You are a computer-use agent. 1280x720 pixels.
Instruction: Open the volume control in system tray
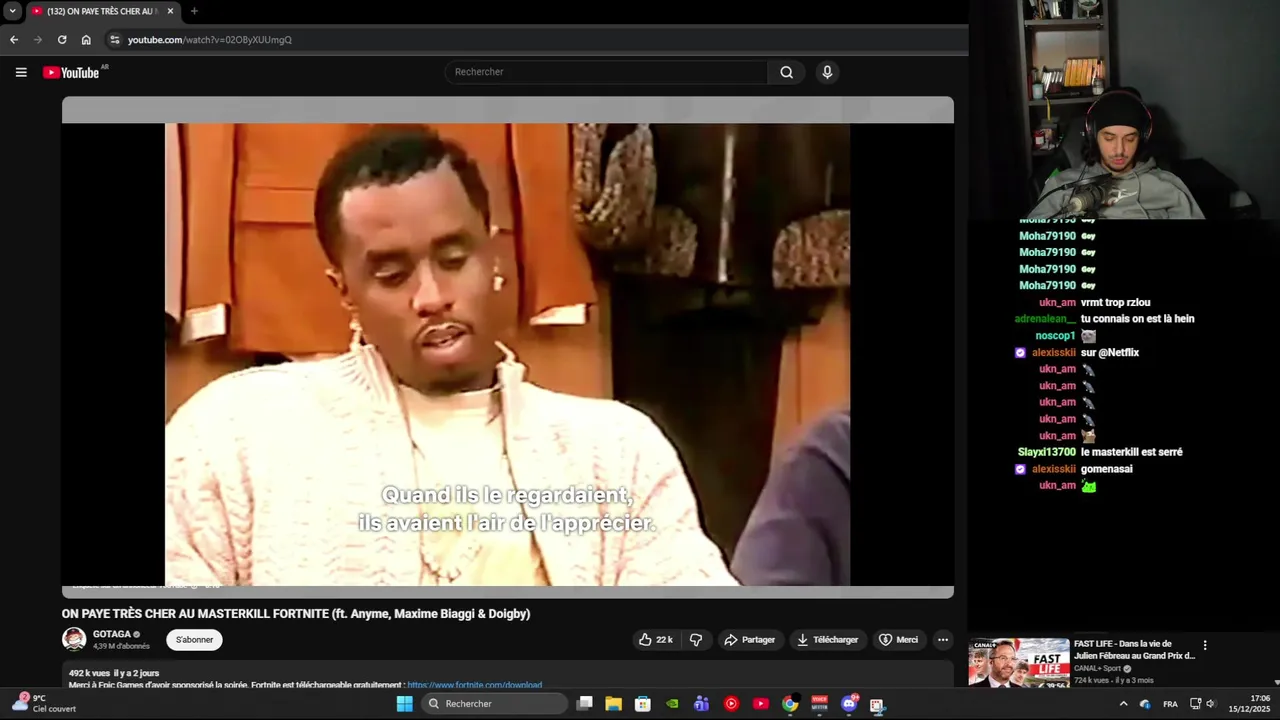tap(1211, 704)
